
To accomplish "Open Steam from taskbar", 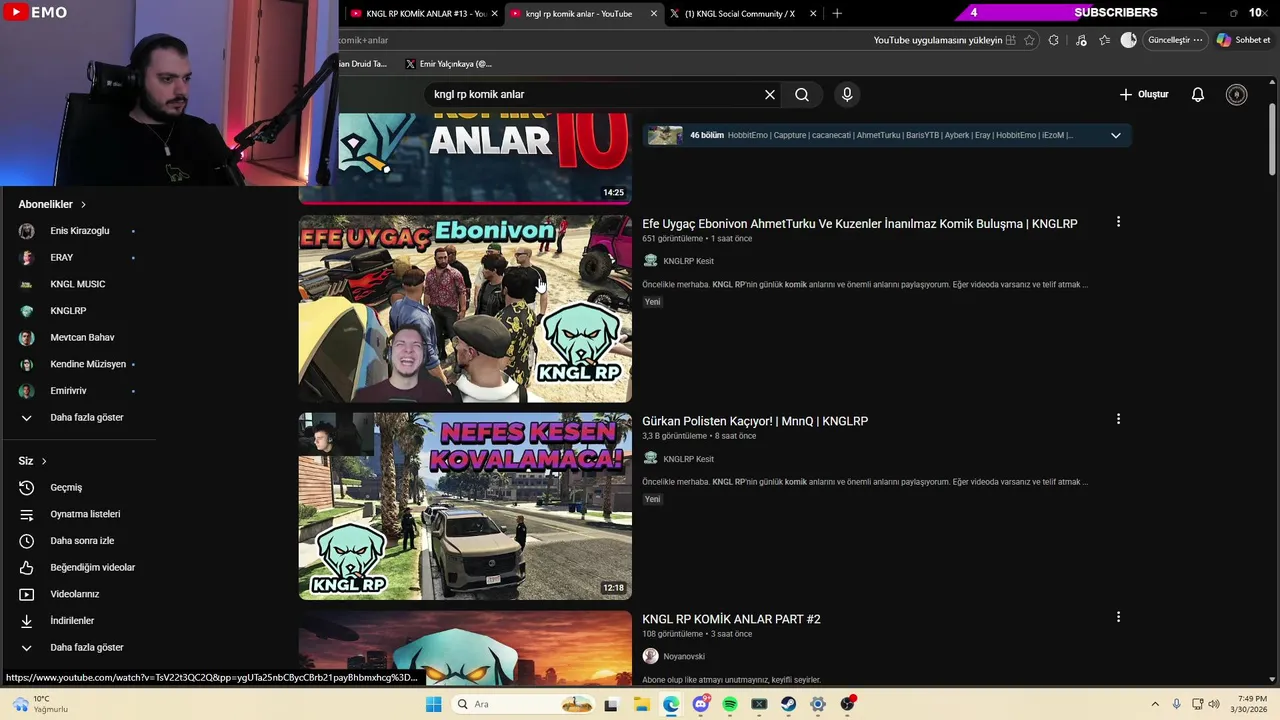I will pos(789,704).
